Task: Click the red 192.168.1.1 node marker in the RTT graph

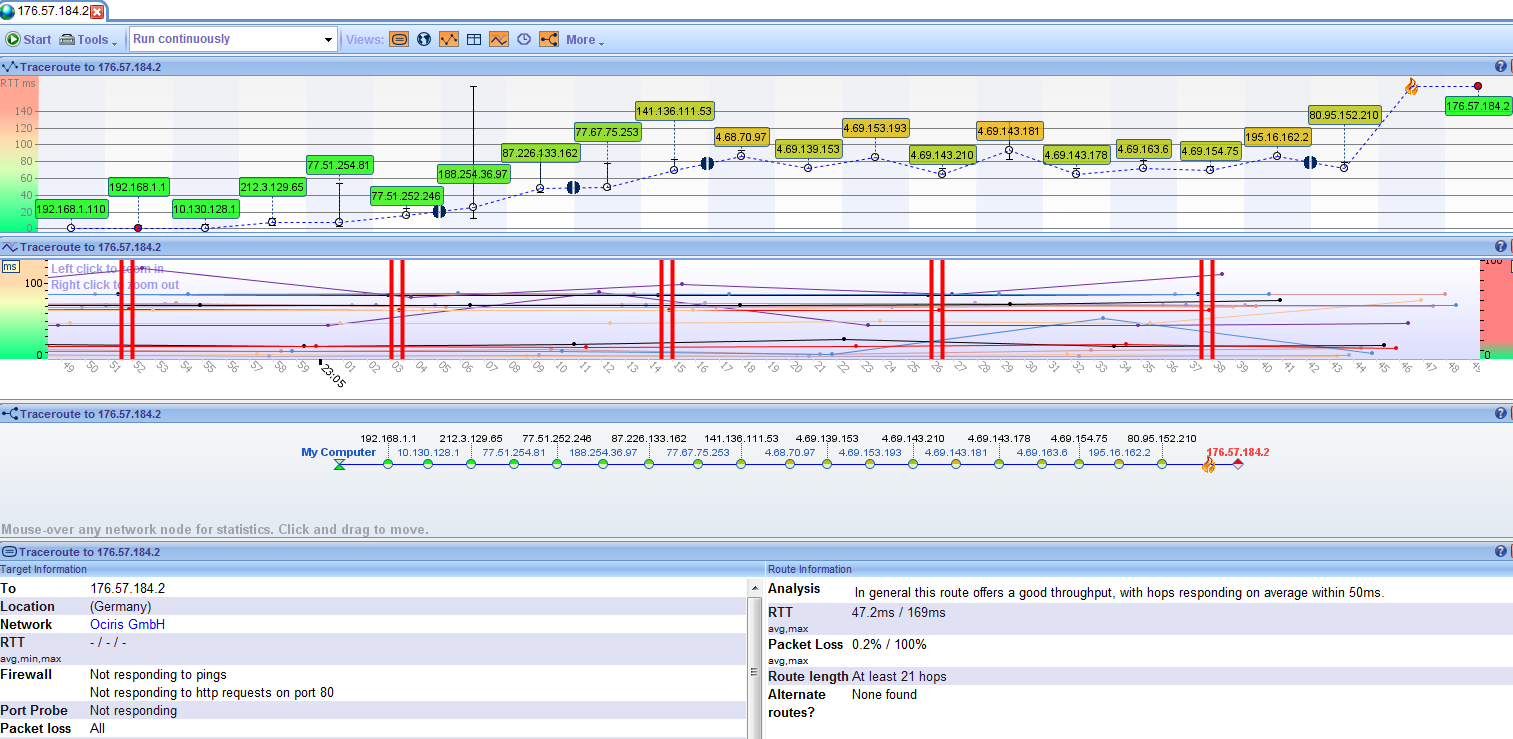Action: (x=138, y=228)
